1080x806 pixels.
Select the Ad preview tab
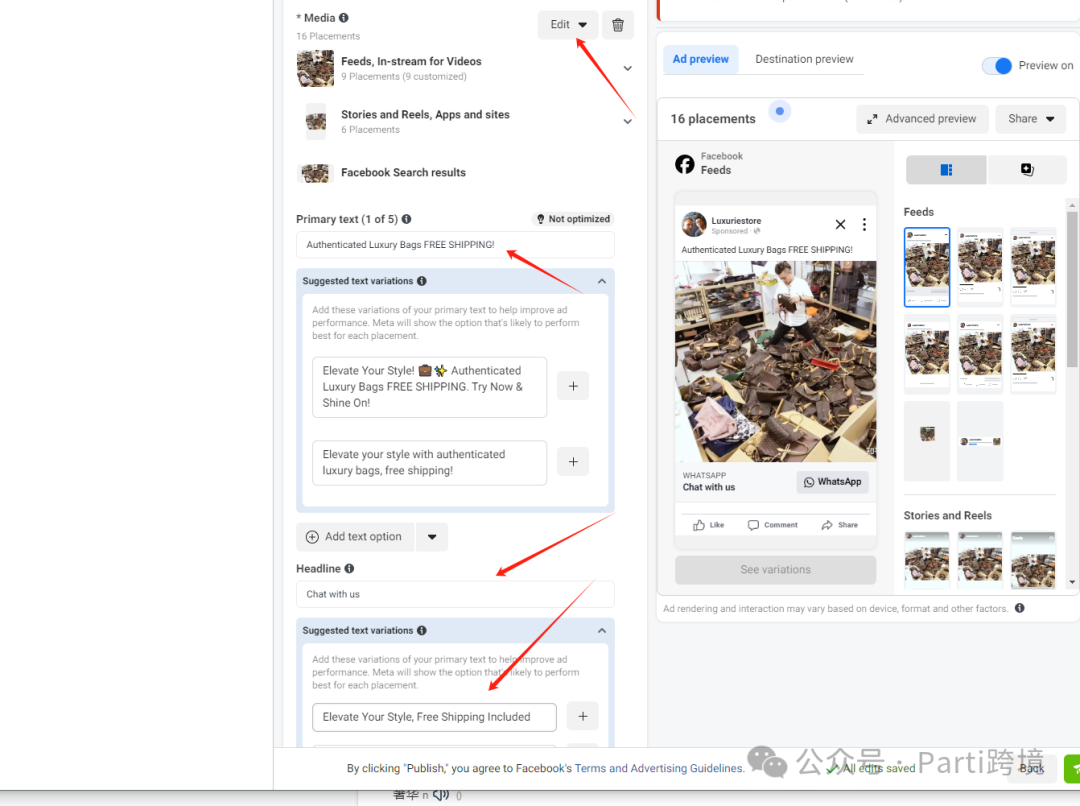click(x=700, y=59)
